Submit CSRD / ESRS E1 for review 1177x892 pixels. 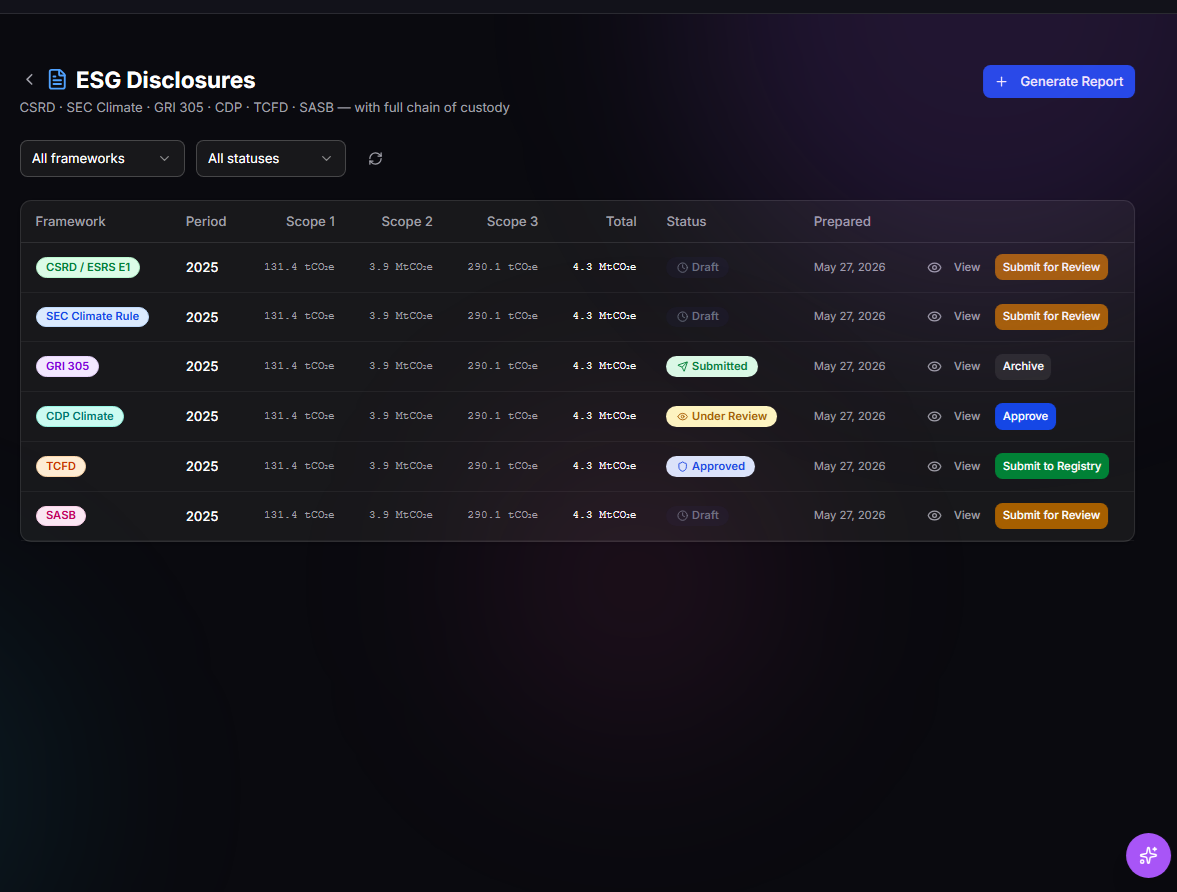tap(1051, 267)
